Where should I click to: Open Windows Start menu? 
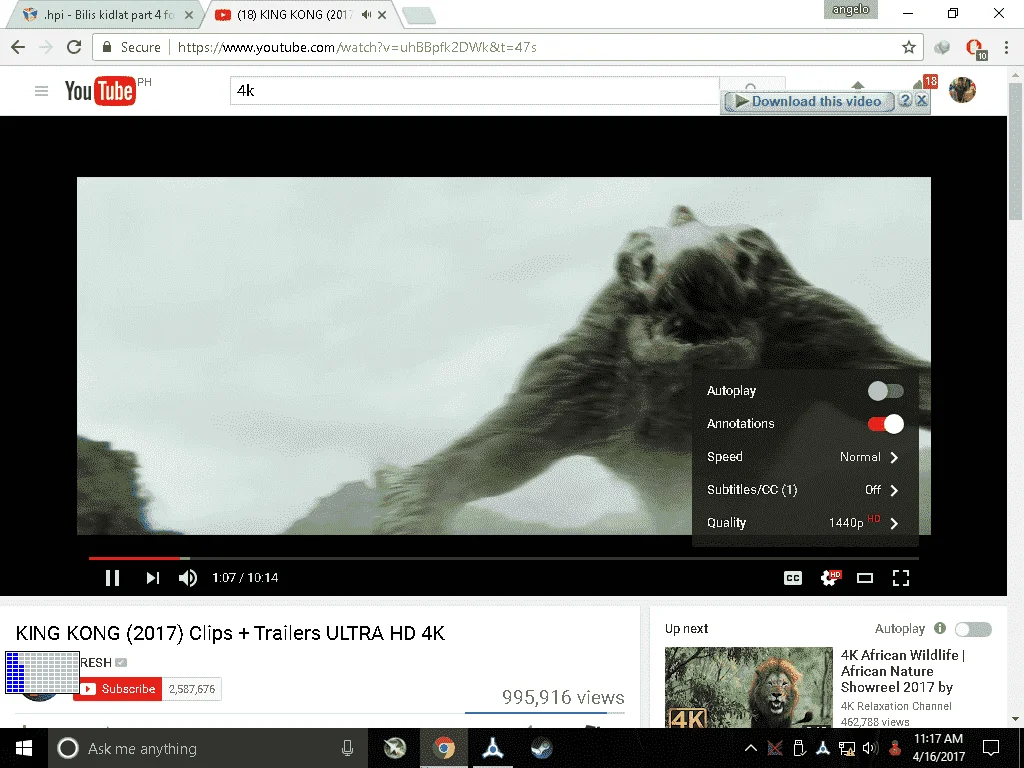(x=24, y=748)
